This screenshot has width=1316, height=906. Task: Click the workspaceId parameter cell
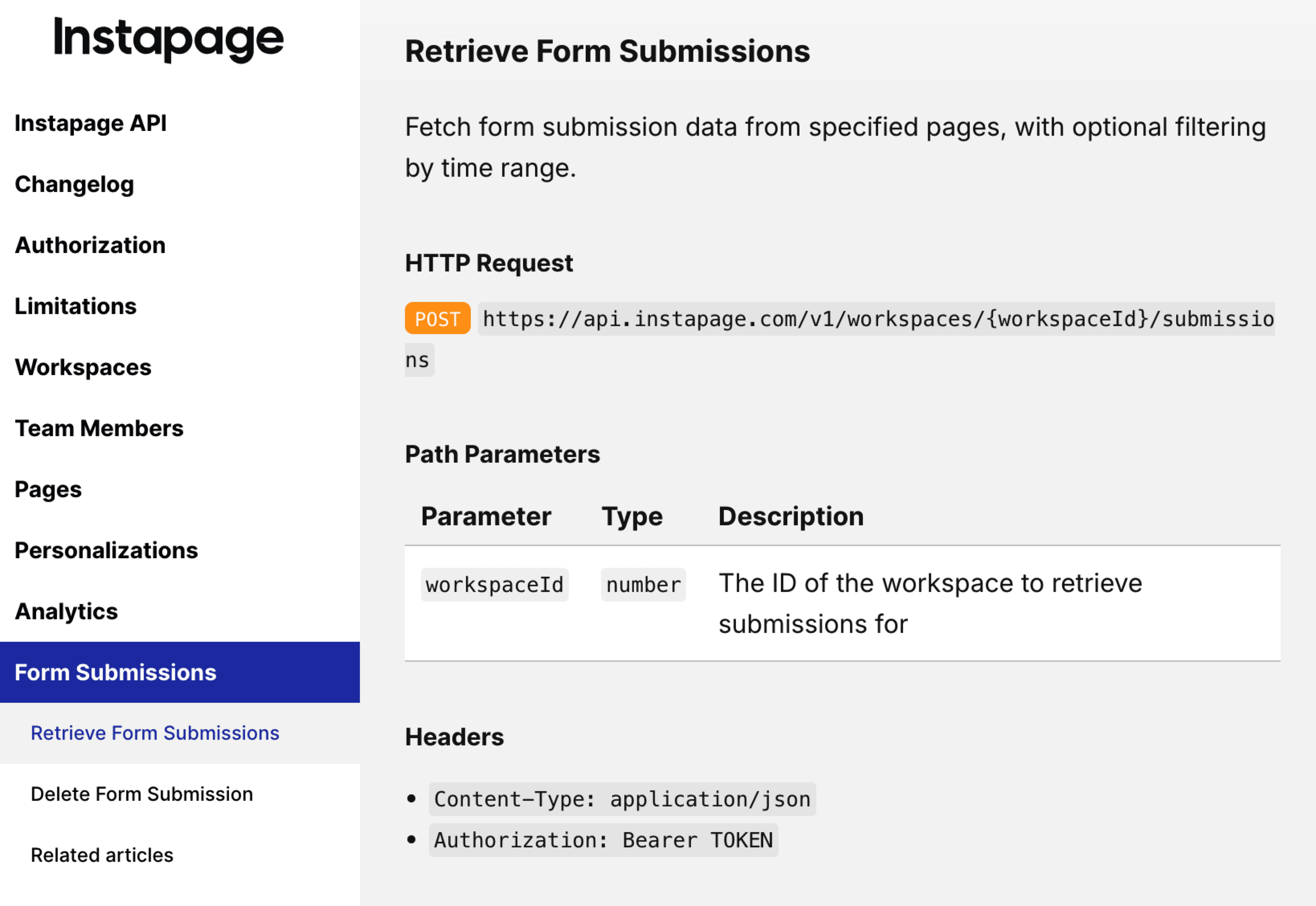[495, 585]
